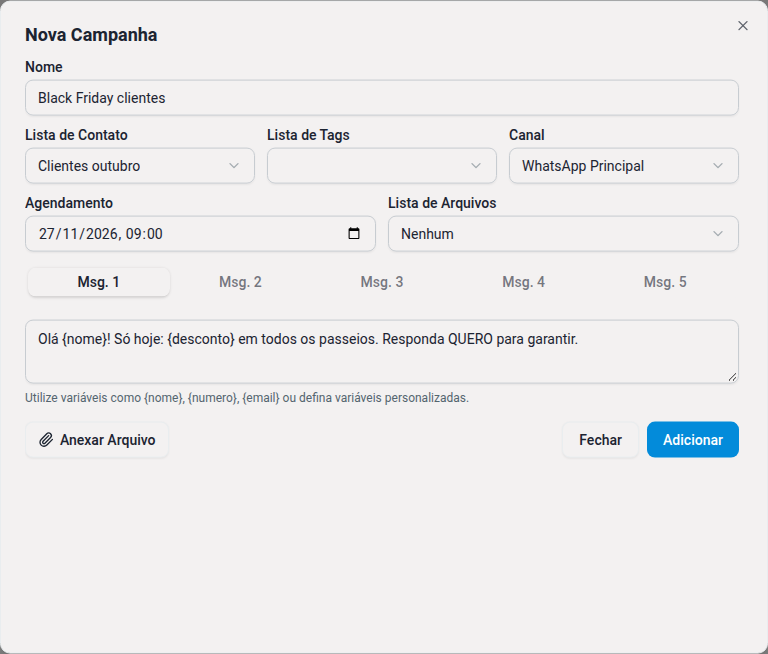Click the paperclip icon in Anexar Arquivo
Screen dimensions: 768x654
tap(46, 440)
